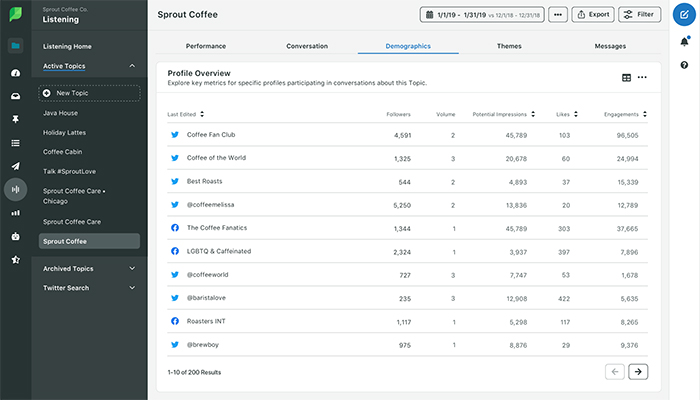
Task: Select the Demographics tab
Action: pos(408,46)
